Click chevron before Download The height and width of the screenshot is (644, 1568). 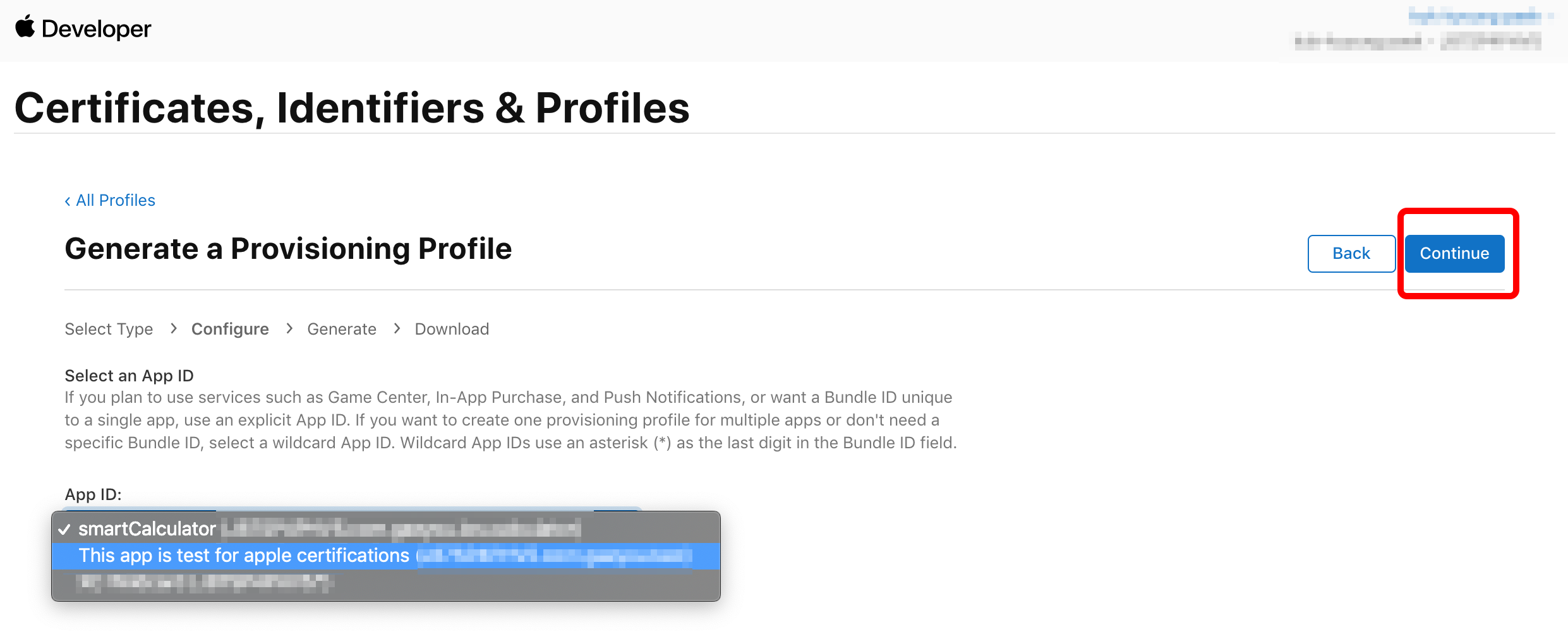tap(397, 328)
